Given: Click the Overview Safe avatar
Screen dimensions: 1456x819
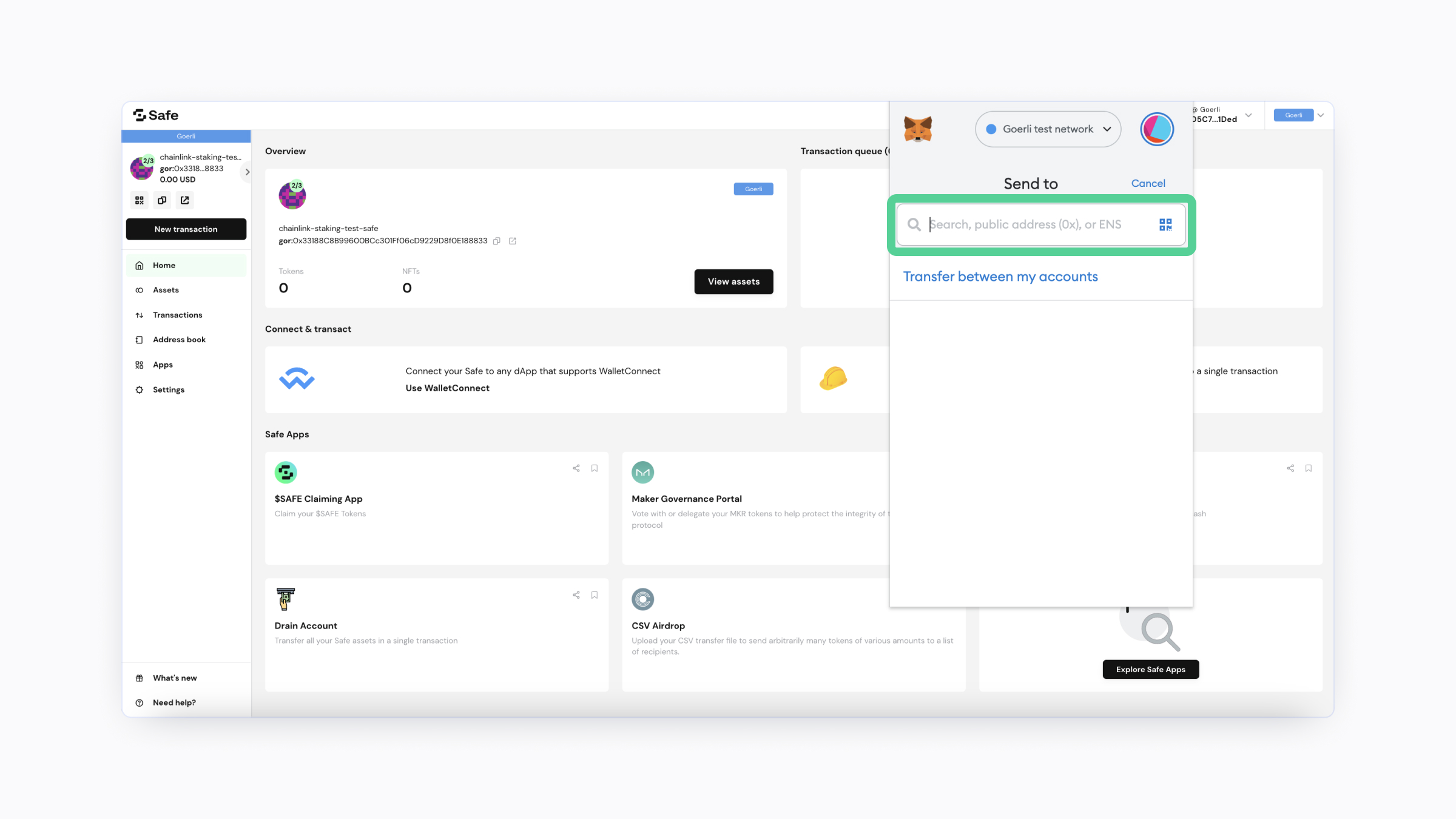Looking at the screenshot, I should tap(292, 195).
